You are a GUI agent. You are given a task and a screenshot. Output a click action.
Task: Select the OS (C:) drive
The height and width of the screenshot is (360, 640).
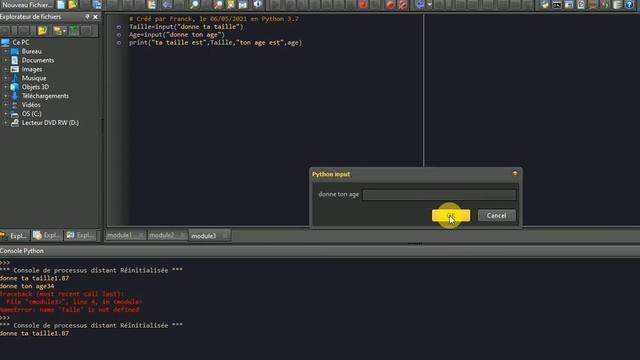click(31, 114)
